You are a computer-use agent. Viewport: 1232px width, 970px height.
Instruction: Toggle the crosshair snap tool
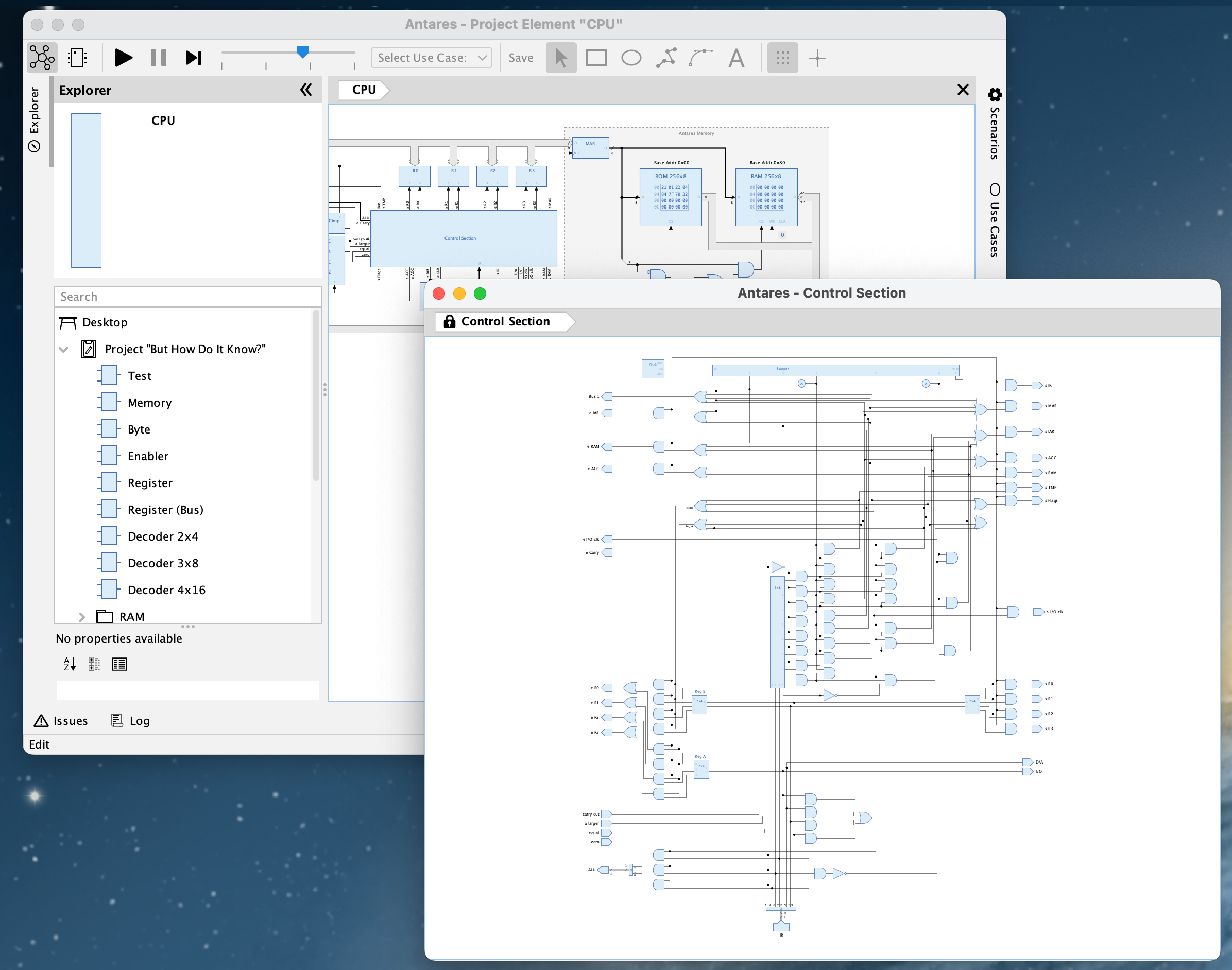tap(817, 57)
